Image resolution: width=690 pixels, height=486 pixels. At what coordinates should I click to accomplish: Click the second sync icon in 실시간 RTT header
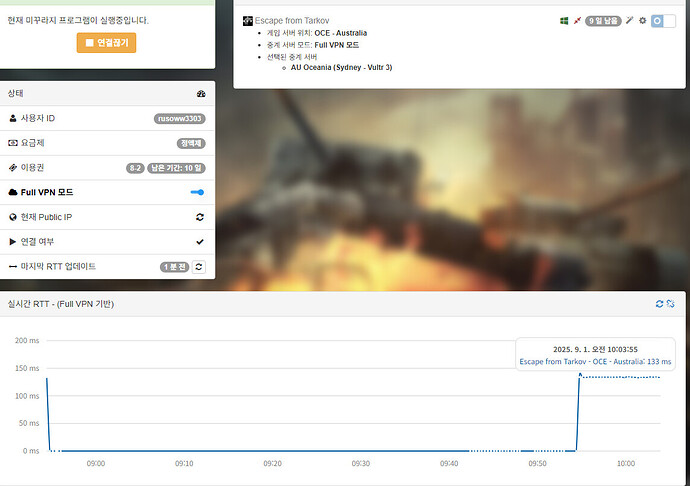671,304
